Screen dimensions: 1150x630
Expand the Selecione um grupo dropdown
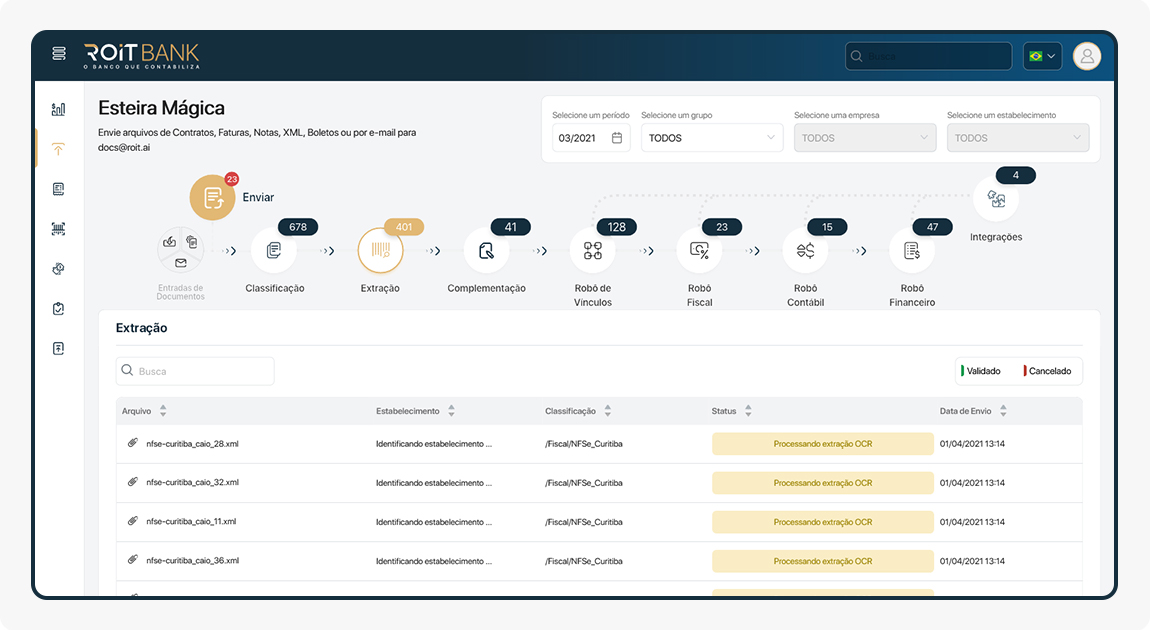(x=711, y=138)
